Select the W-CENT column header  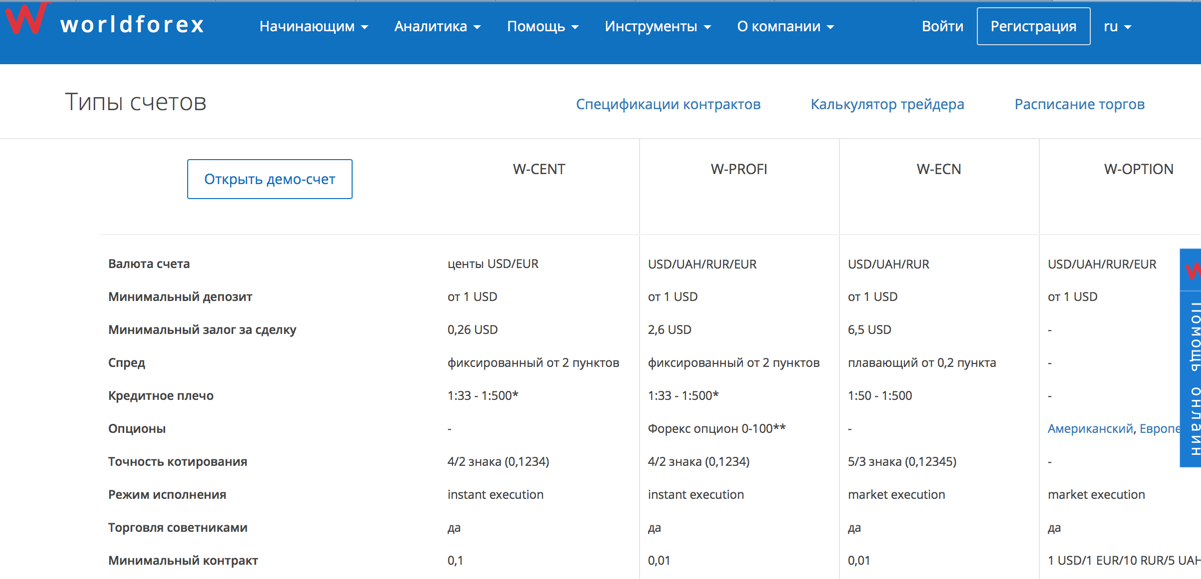click(539, 169)
